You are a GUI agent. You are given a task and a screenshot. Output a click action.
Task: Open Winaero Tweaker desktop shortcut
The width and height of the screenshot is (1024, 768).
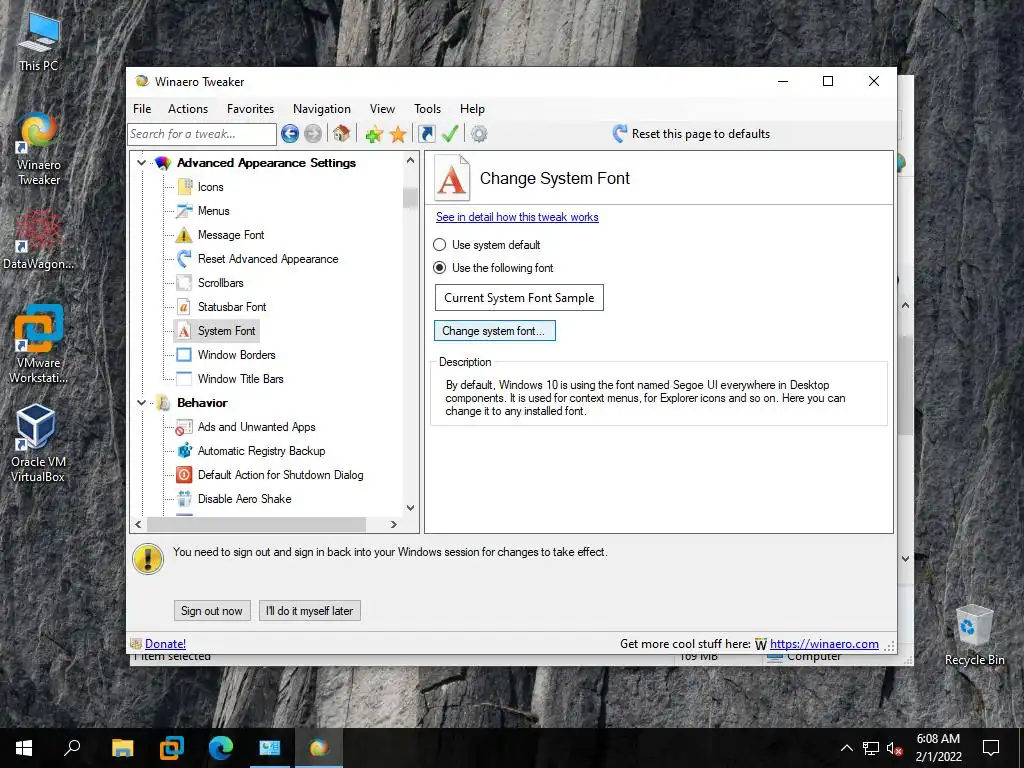coord(38,149)
